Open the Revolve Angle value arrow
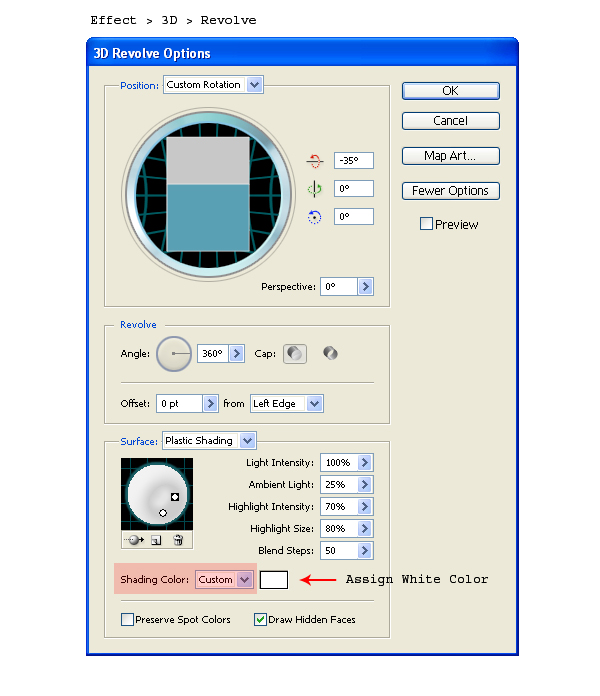 point(237,354)
